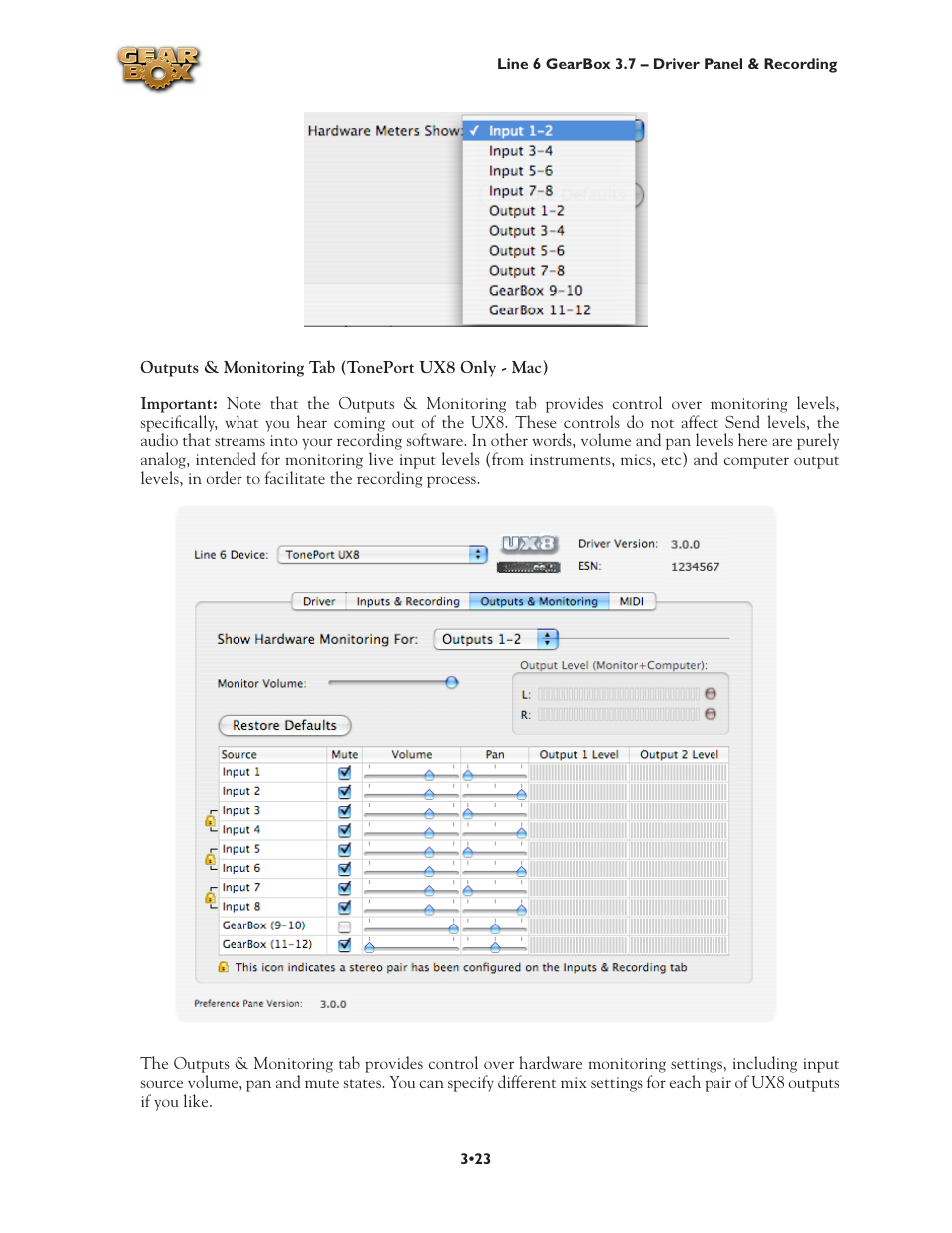Click the Input 4 Pan slider
The width and height of the screenshot is (952, 1233).
click(x=494, y=831)
